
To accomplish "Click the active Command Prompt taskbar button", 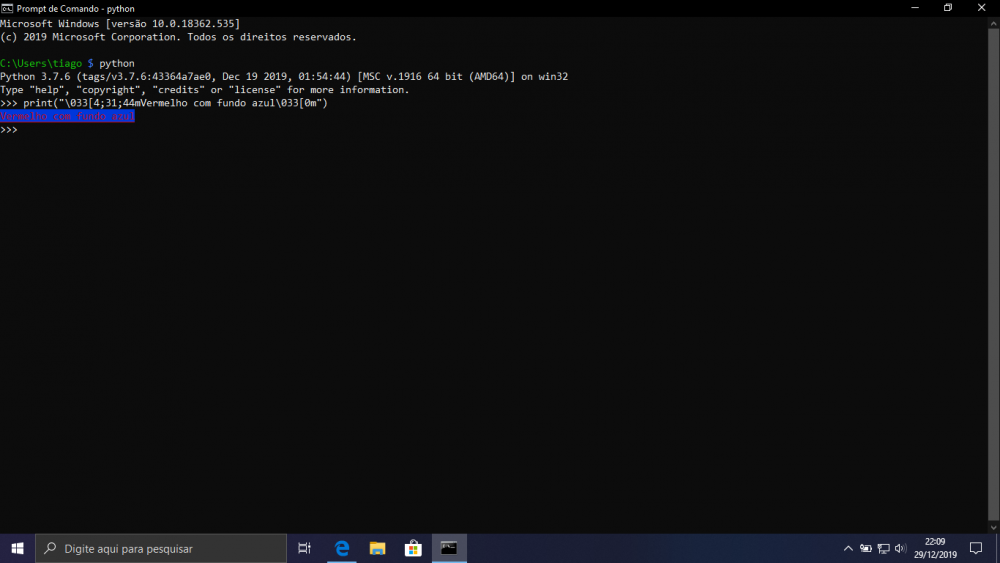I will [449, 548].
